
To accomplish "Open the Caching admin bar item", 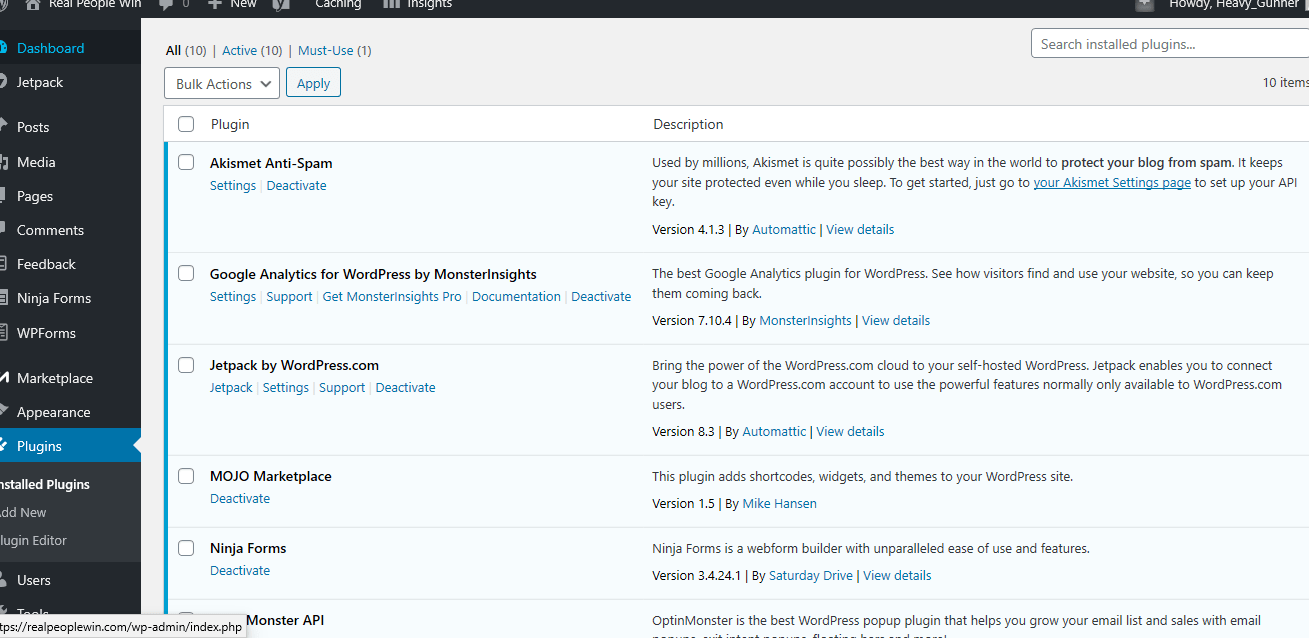I will point(337,6).
